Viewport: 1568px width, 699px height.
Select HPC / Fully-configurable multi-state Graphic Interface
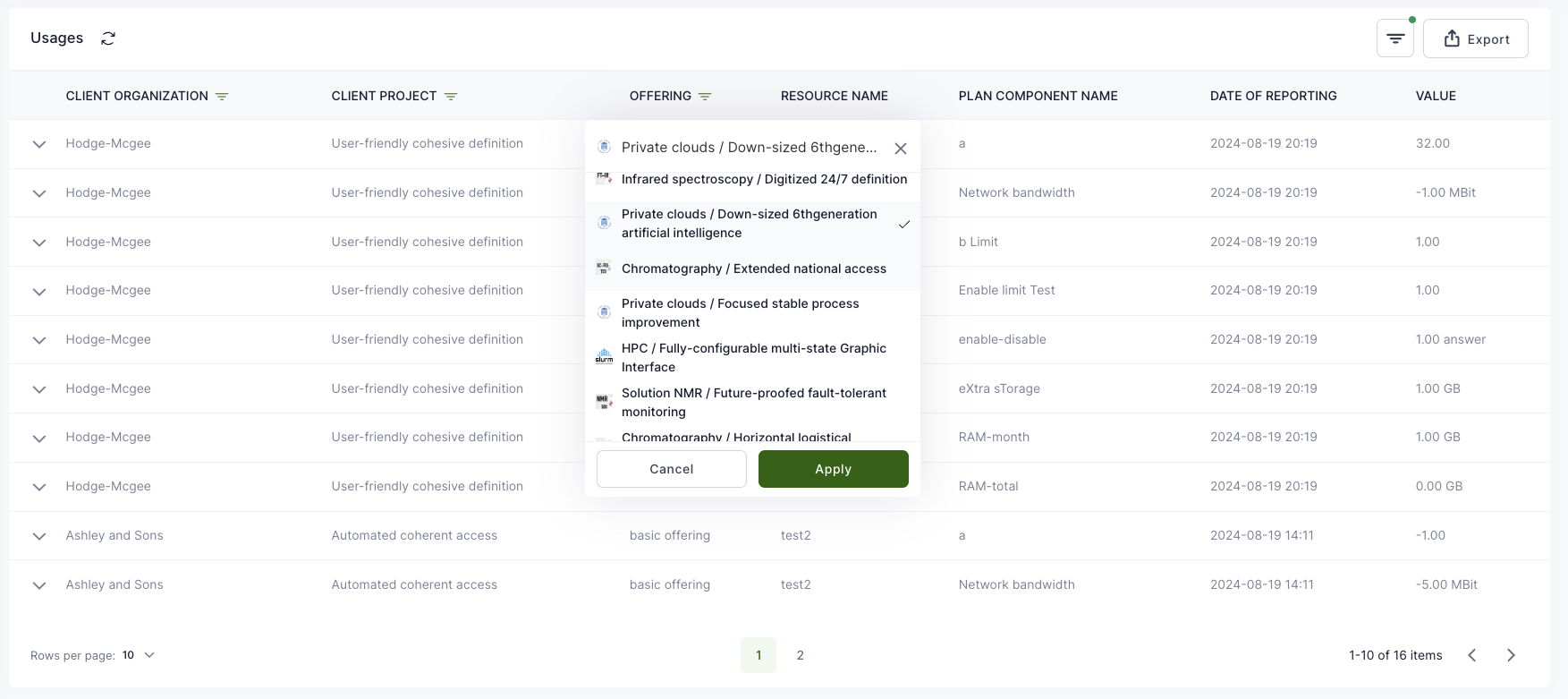pyautogui.click(x=753, y=357)
